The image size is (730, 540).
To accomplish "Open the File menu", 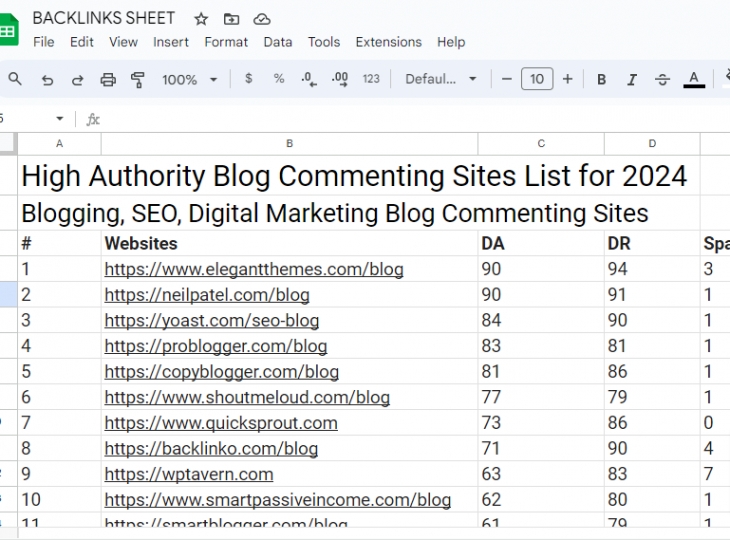I will coord(44,42).
